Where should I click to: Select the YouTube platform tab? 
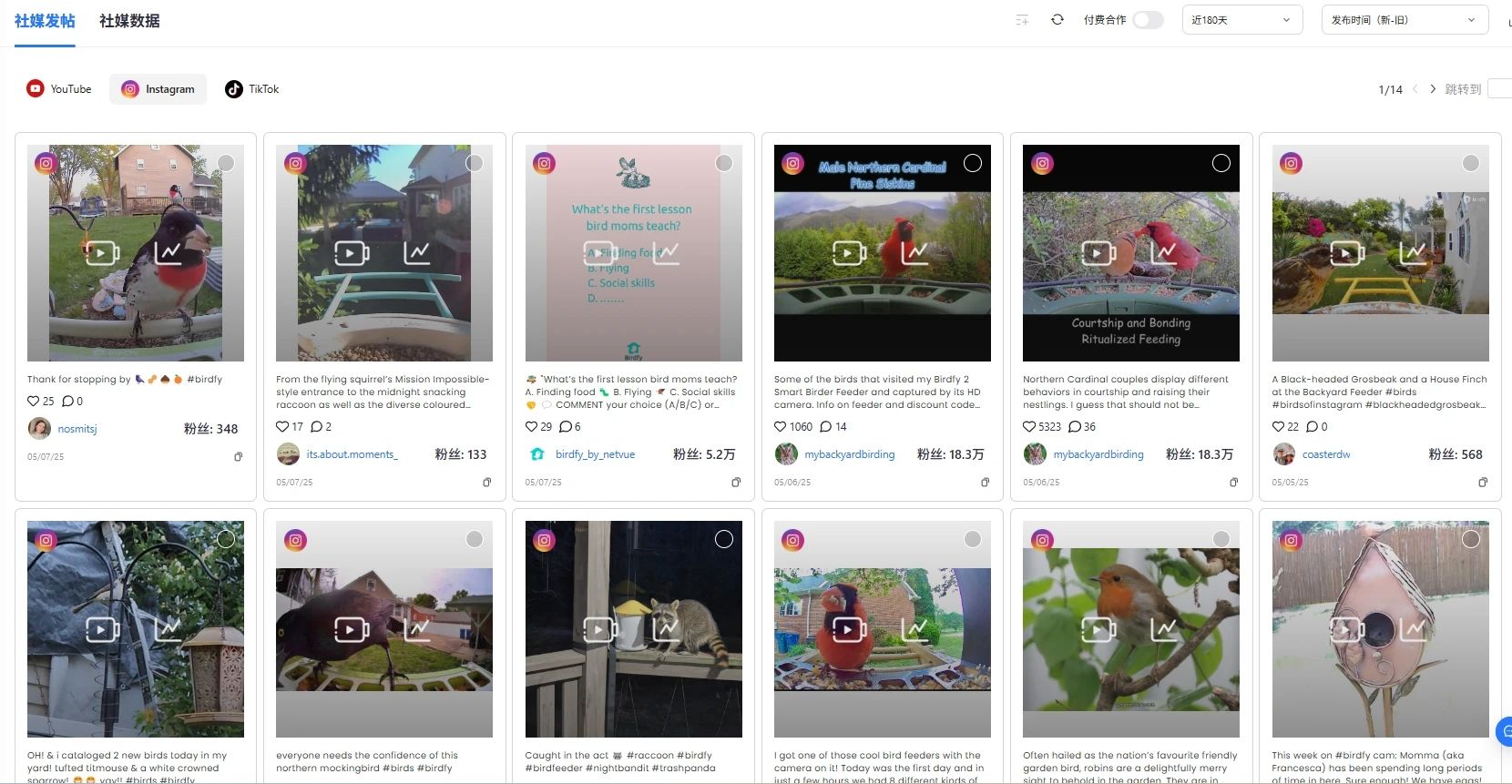59,89
